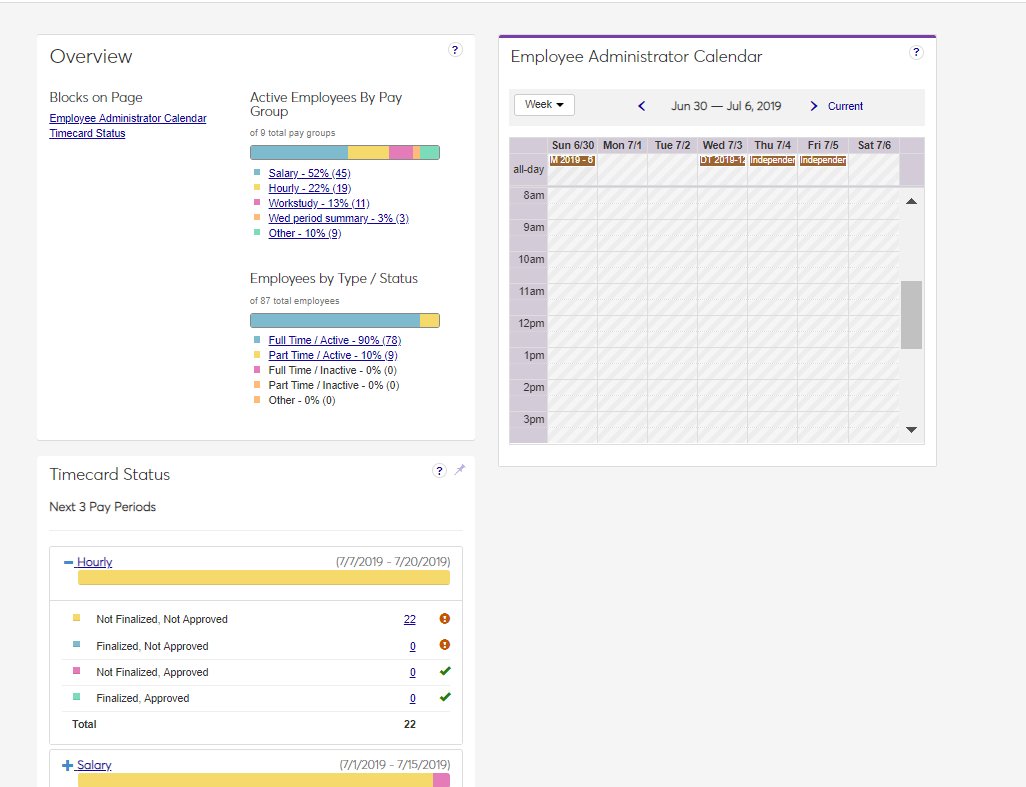Follow the Timecard Status block link
The width and height of the screenshot is (1026, 787).
point(87,133)
